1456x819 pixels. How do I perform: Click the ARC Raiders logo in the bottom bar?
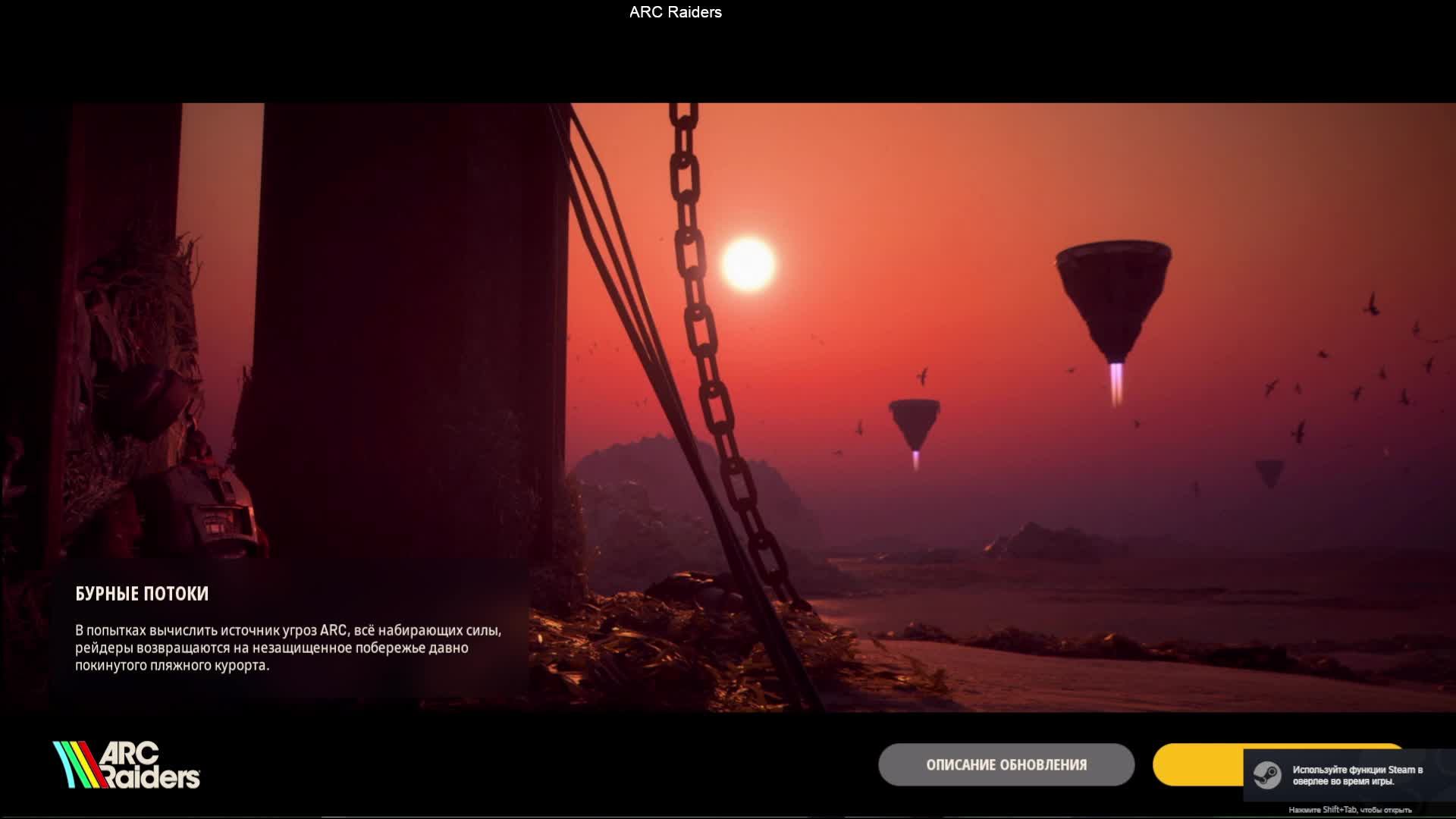(127, 764)
